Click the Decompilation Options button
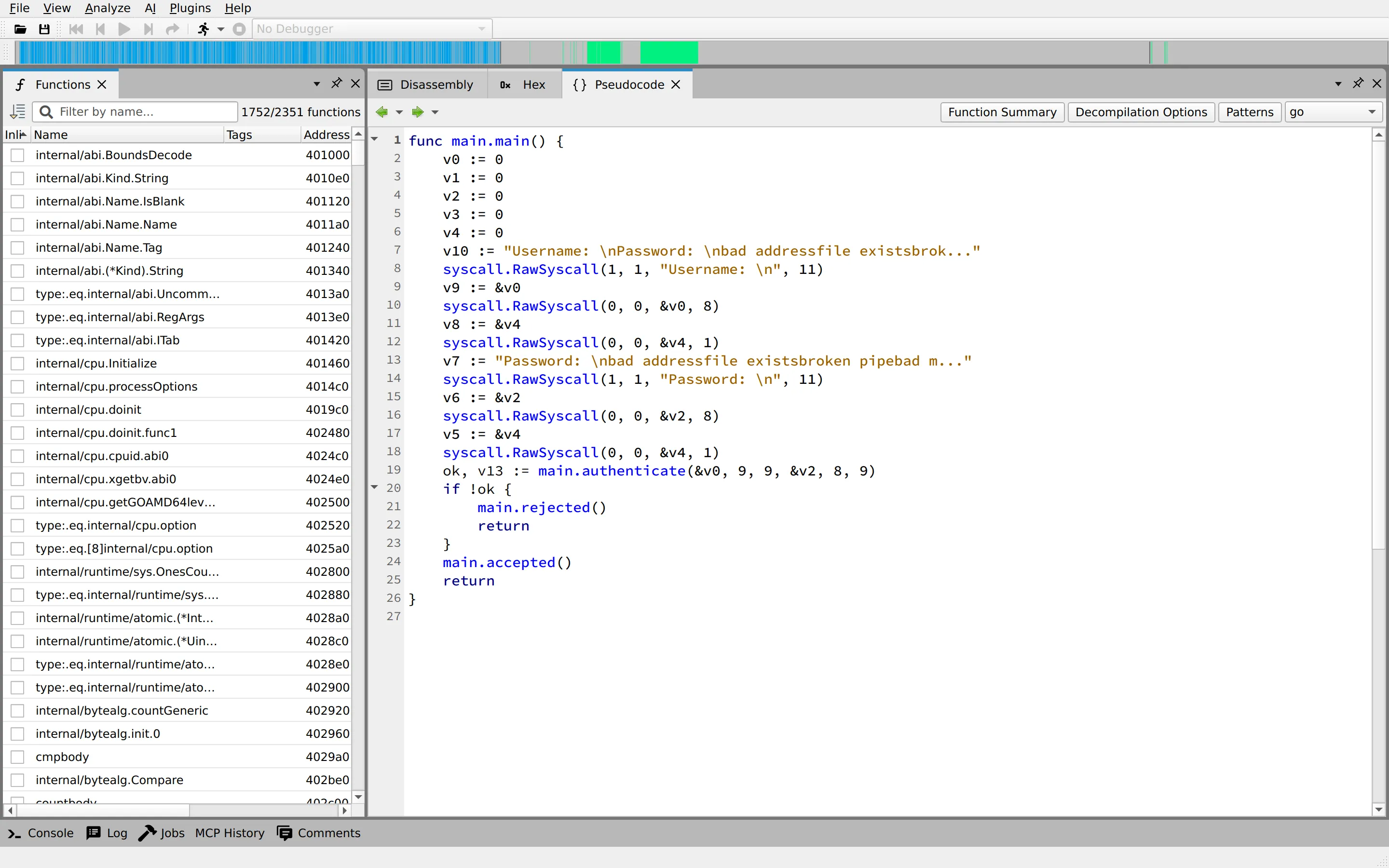Image resolution: width=1389 pixels, height=868 pixels. click(x=1141, y=112)
